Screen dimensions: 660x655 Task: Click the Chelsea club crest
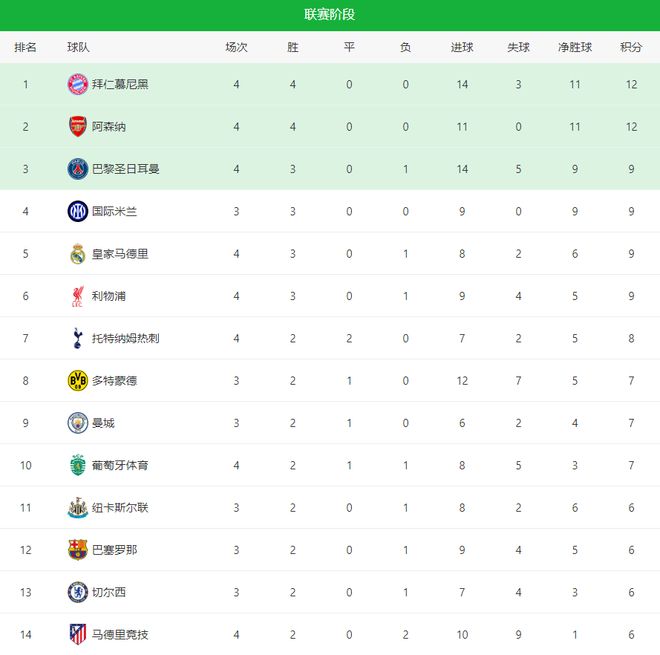click(77, 592)
